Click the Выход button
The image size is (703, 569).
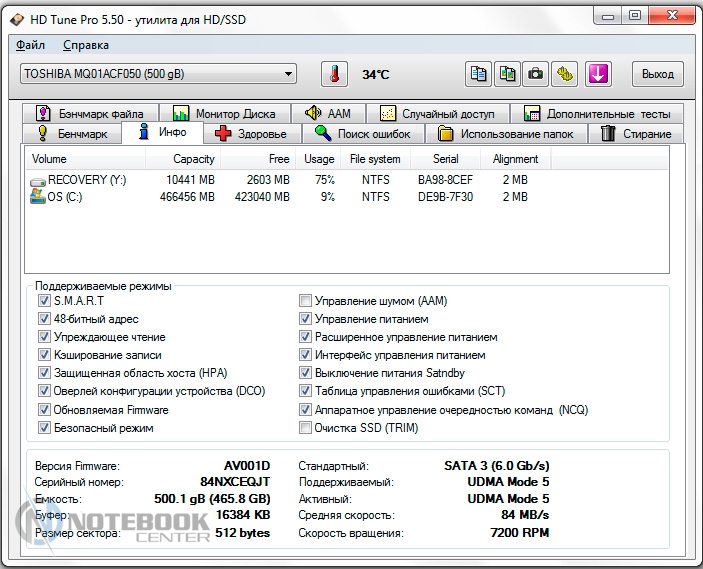[657, 74]
